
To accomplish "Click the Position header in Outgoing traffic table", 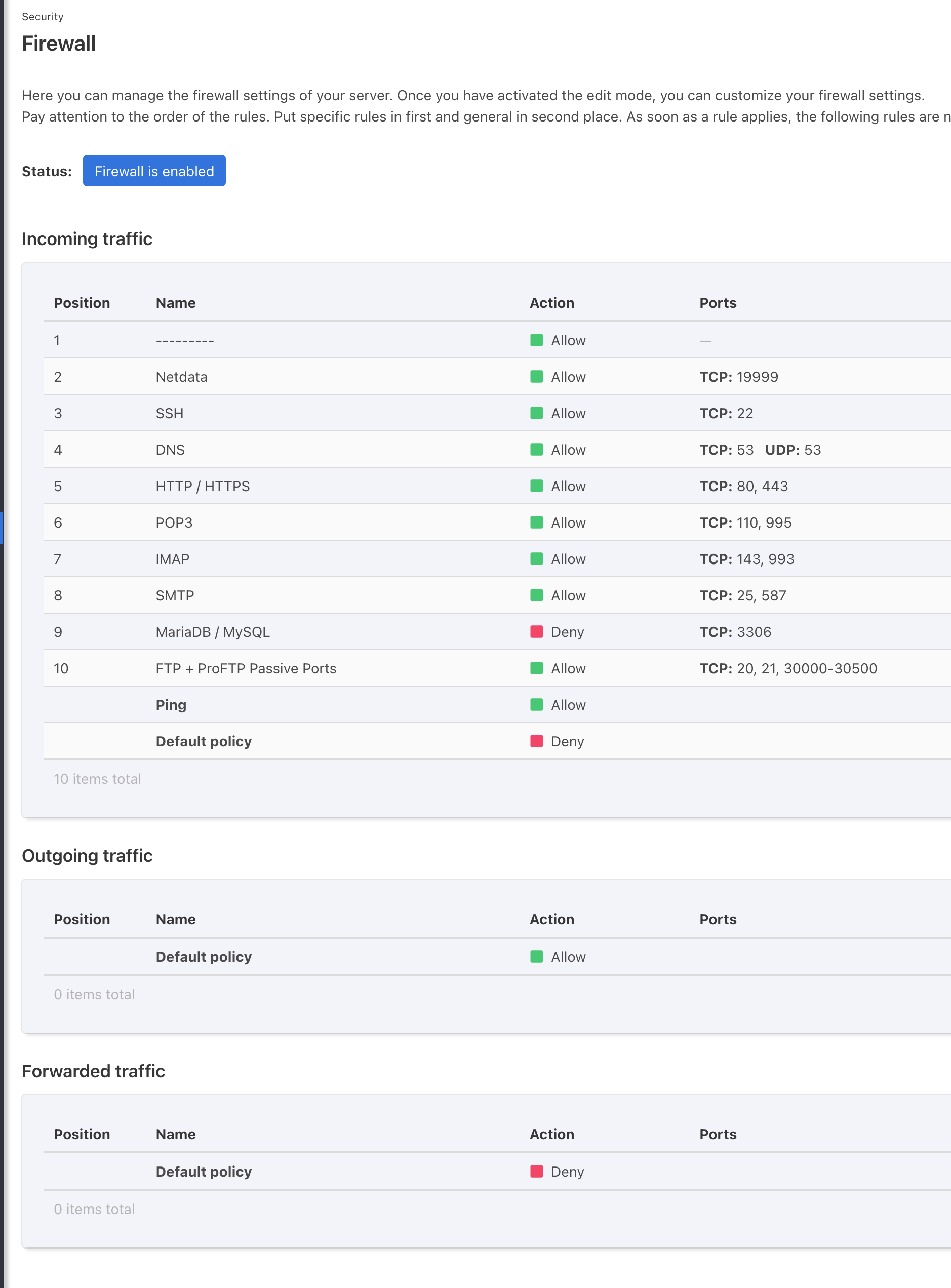I will [x=82, y=919].
